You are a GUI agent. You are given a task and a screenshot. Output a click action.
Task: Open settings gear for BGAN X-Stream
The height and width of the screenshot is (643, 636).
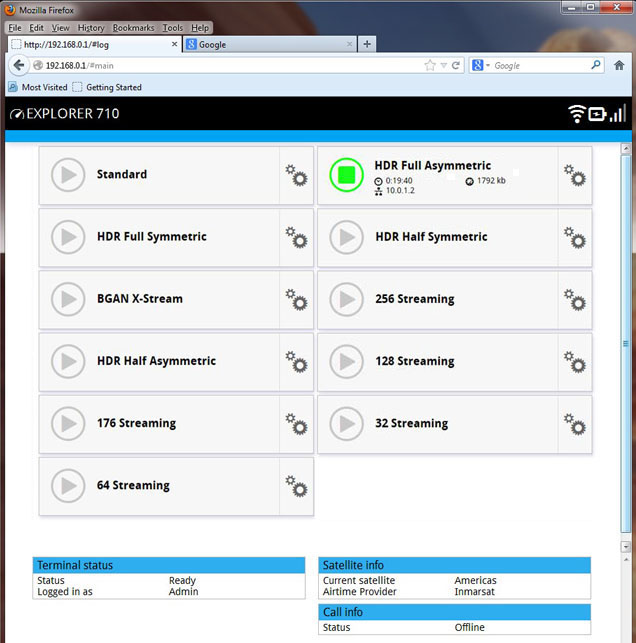296,300
